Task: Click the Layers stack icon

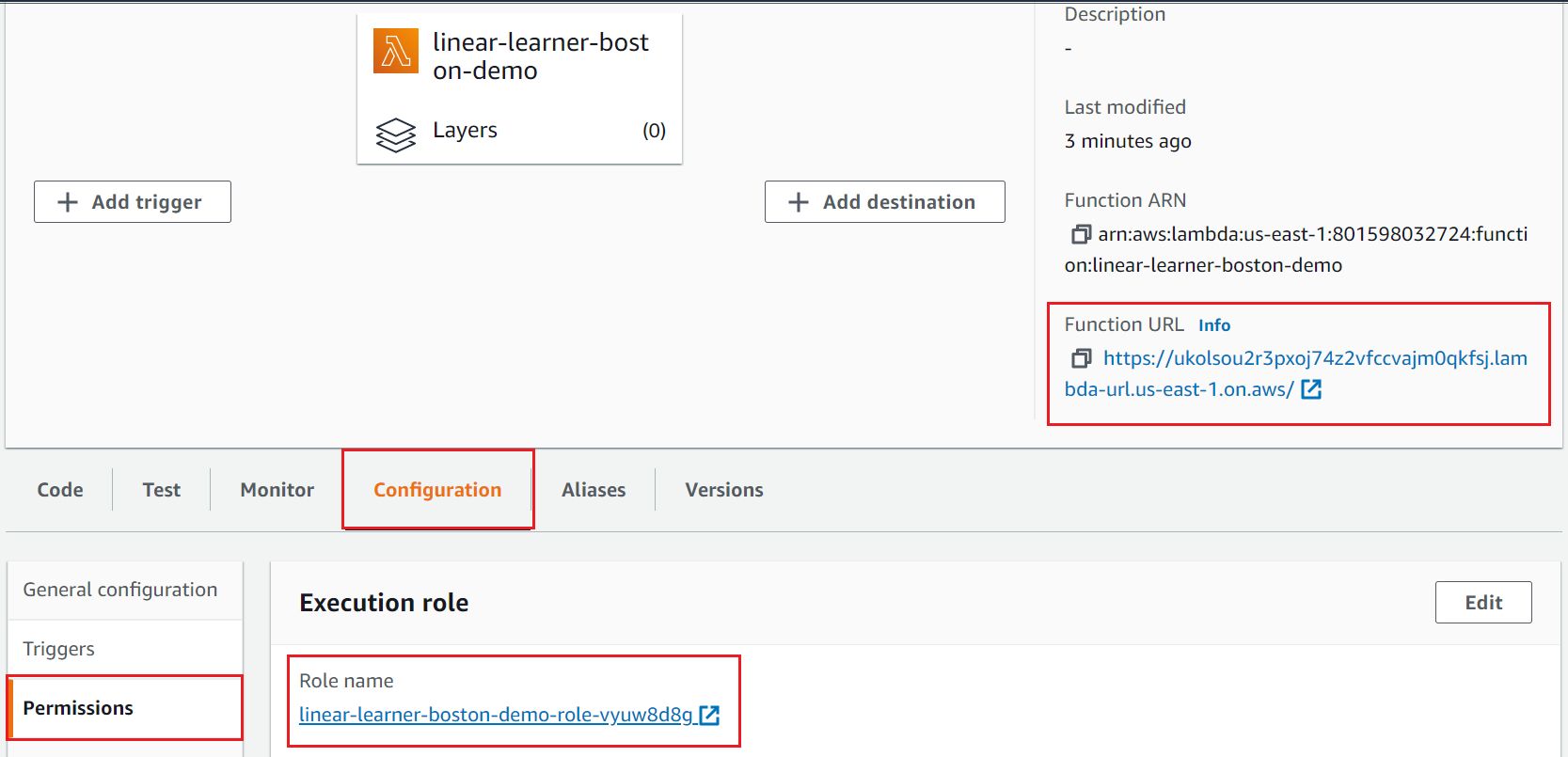Action: [396, 134]
